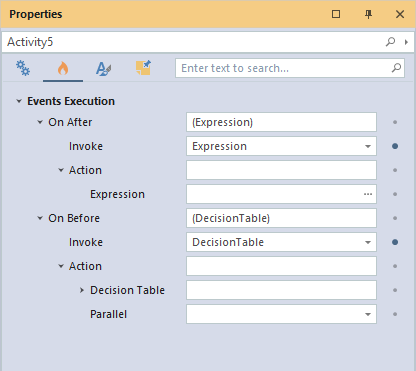Click the marker dot beside On Before row
Image resolution: width=416 pixels, height=371 pixels.
coord(395,218)
